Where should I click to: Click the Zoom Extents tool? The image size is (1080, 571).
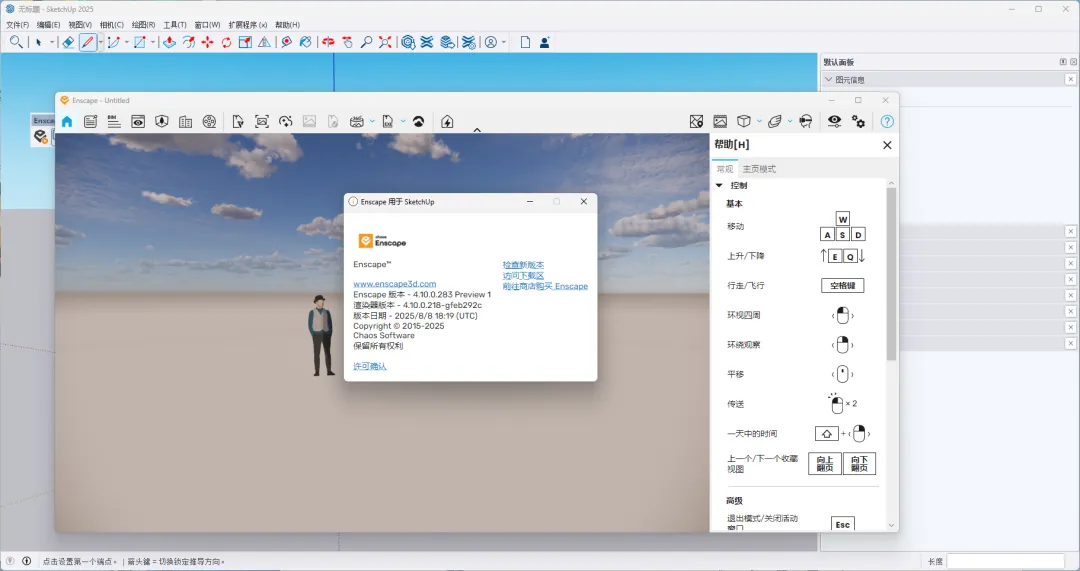point(385,42)
